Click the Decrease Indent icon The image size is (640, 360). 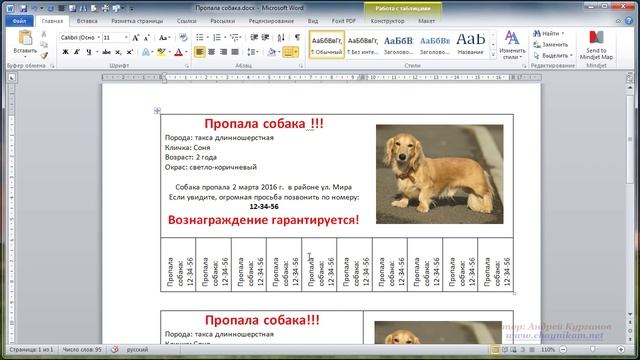coord(254,38)
